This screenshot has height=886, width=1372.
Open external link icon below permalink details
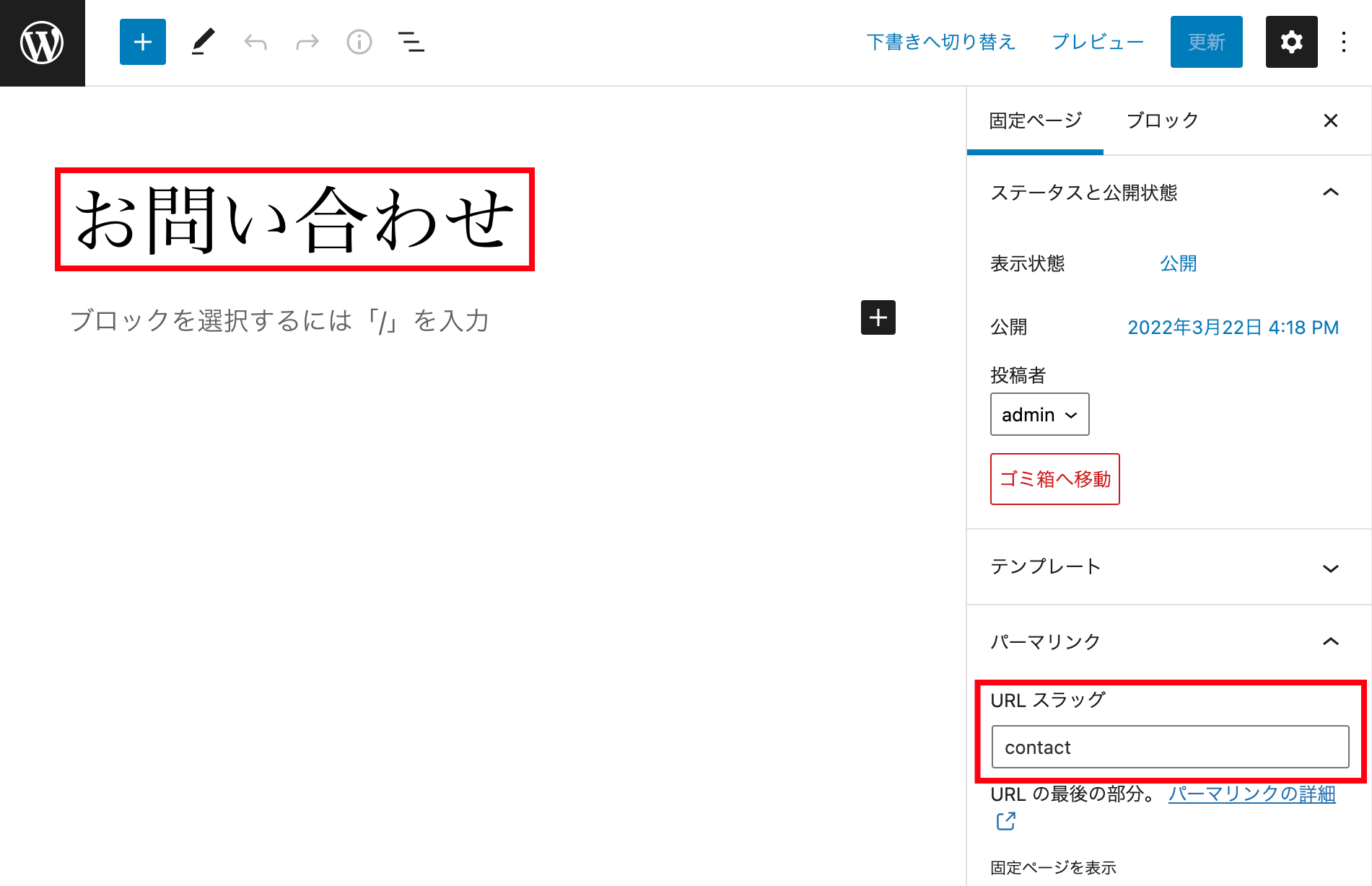click(1006, 821)
